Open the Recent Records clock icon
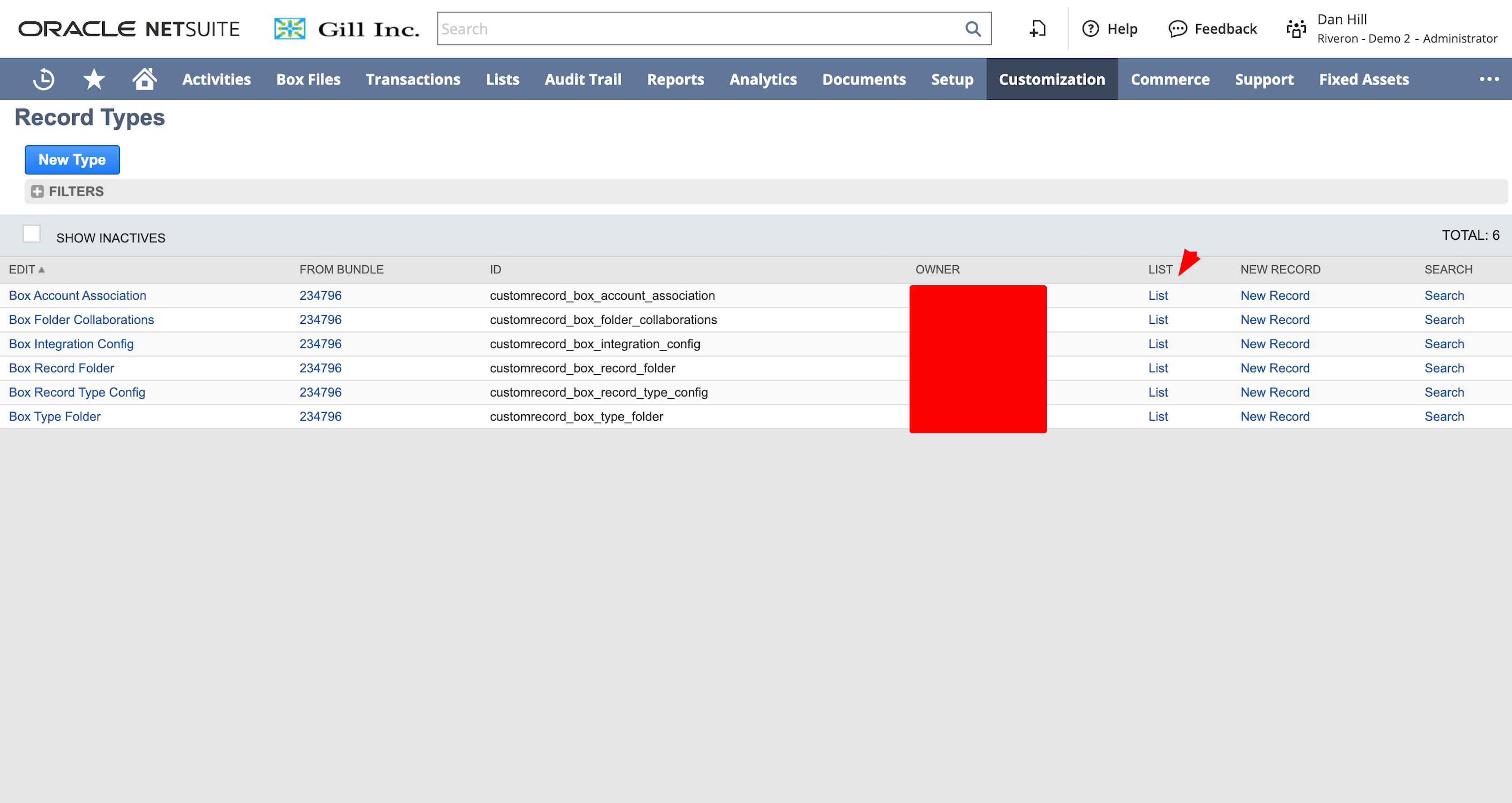 click(44, 79)
